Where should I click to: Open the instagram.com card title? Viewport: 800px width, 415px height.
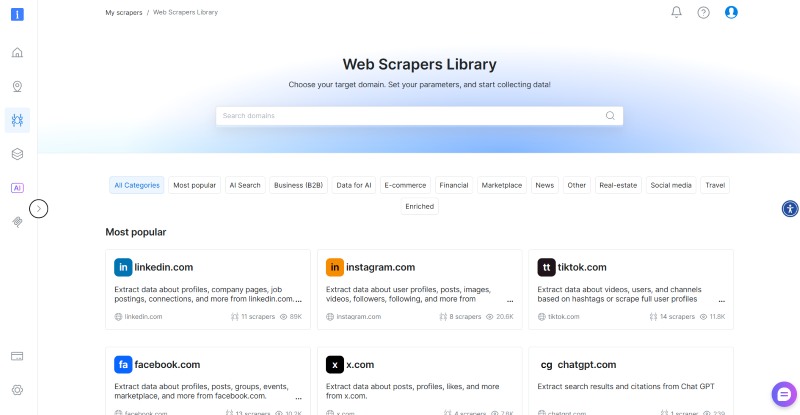coord(381,267)
